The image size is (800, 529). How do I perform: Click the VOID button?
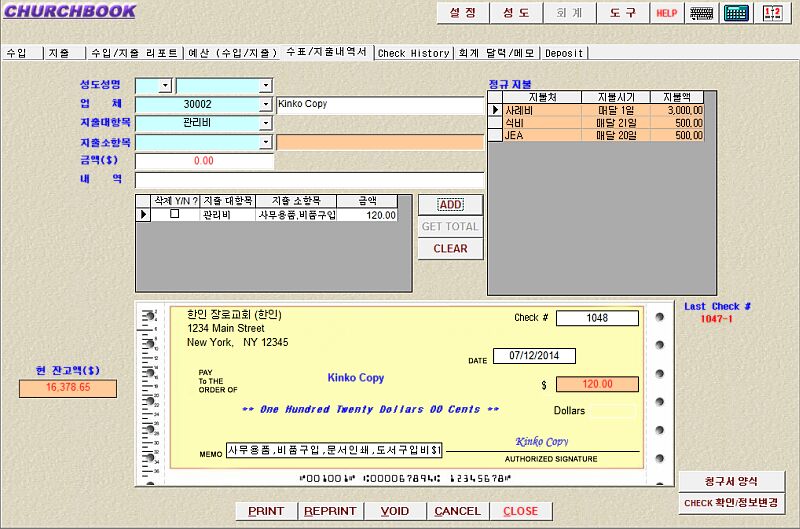pyautogui.click(x=394, y=511)
